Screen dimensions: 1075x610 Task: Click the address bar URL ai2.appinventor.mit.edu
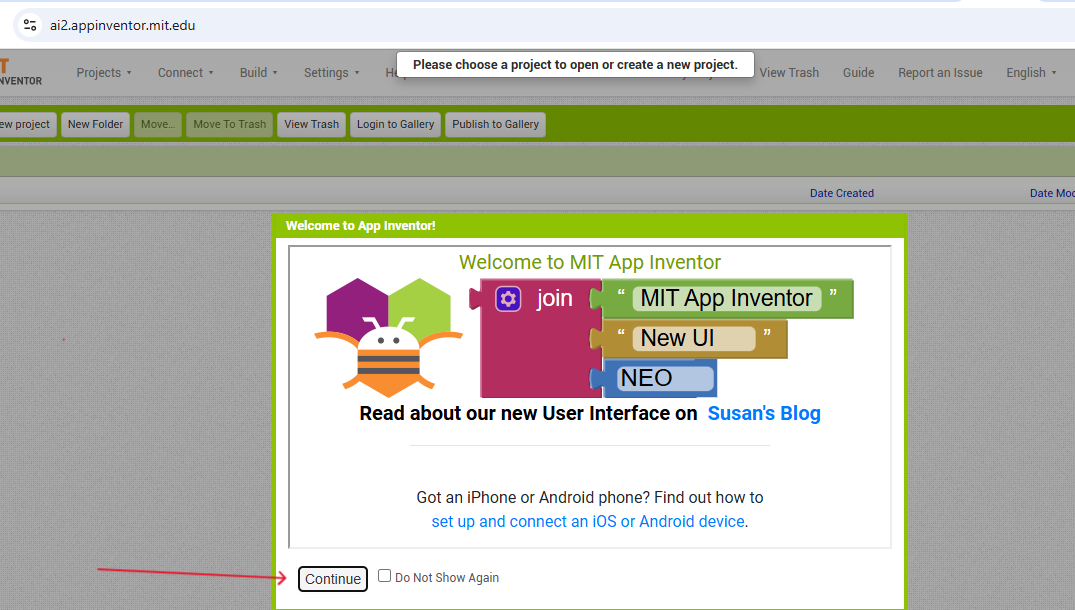tap(123, 25)
